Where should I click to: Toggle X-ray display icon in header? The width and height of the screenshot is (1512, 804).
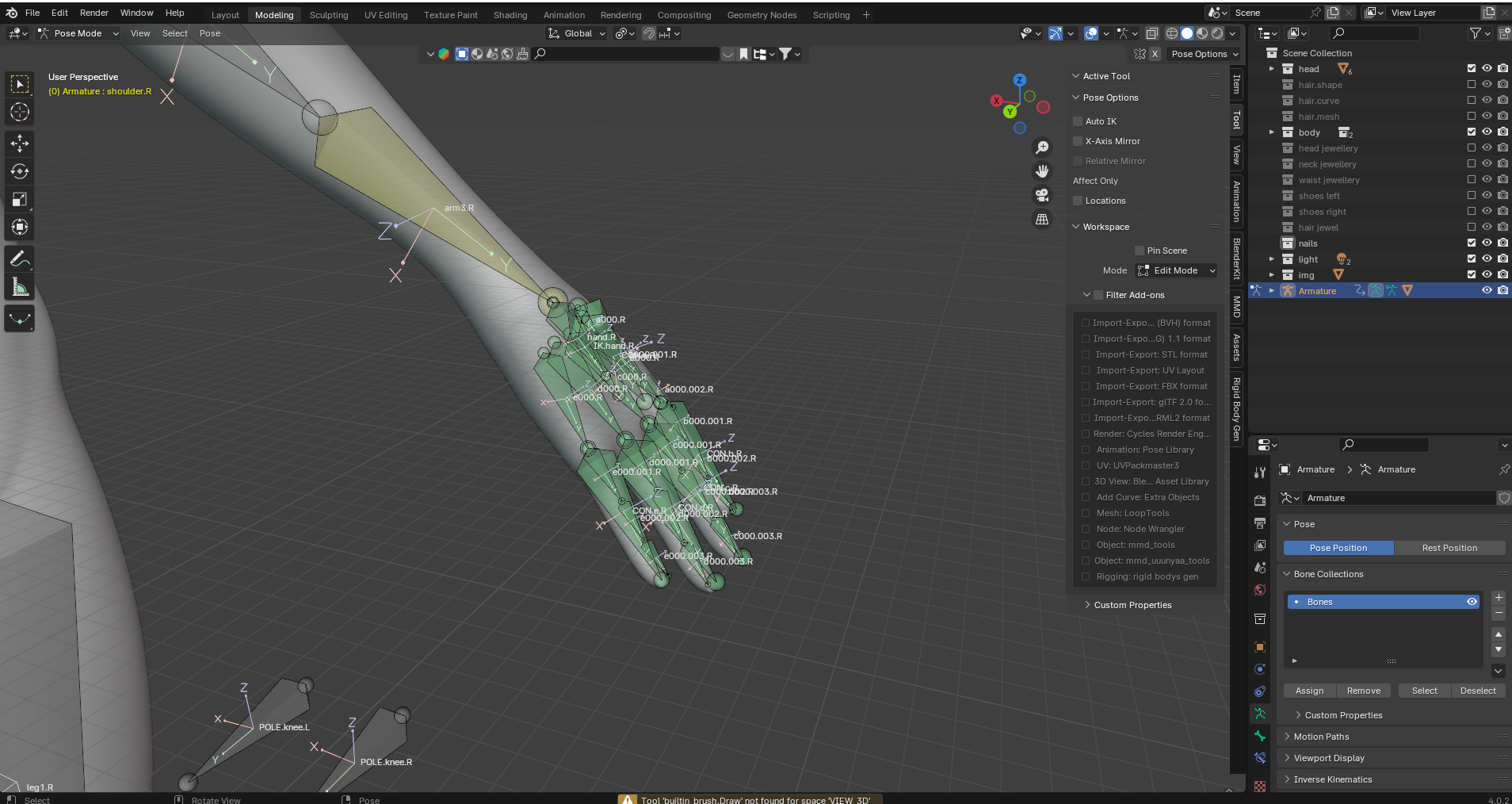pos(1152,33)
